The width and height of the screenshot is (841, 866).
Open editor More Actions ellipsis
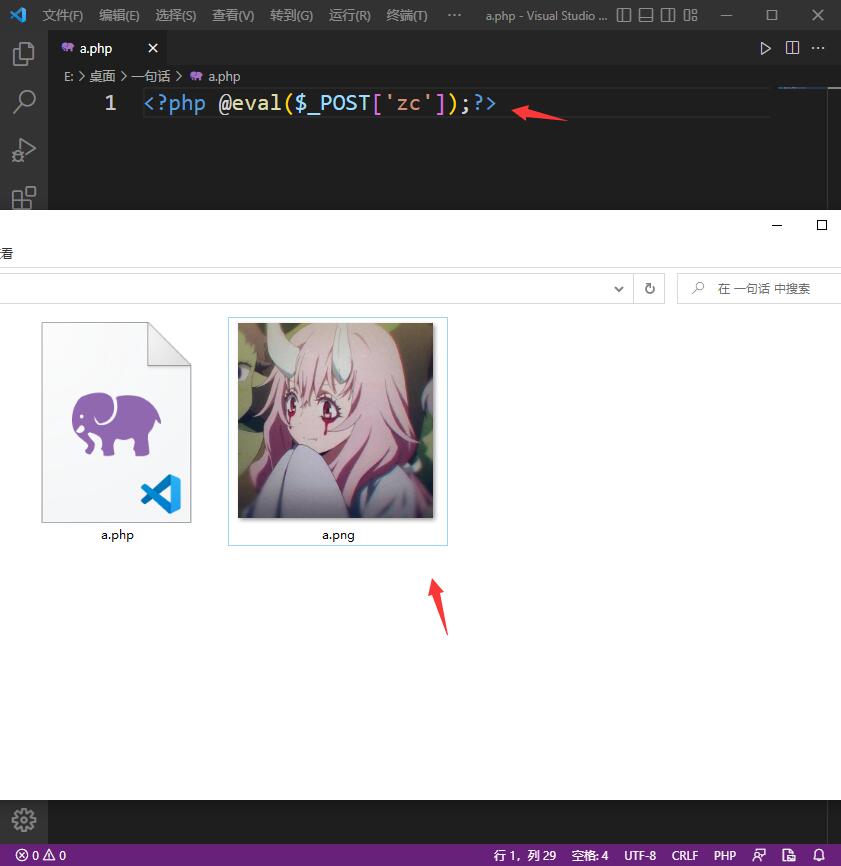click(x=818, y=48)
